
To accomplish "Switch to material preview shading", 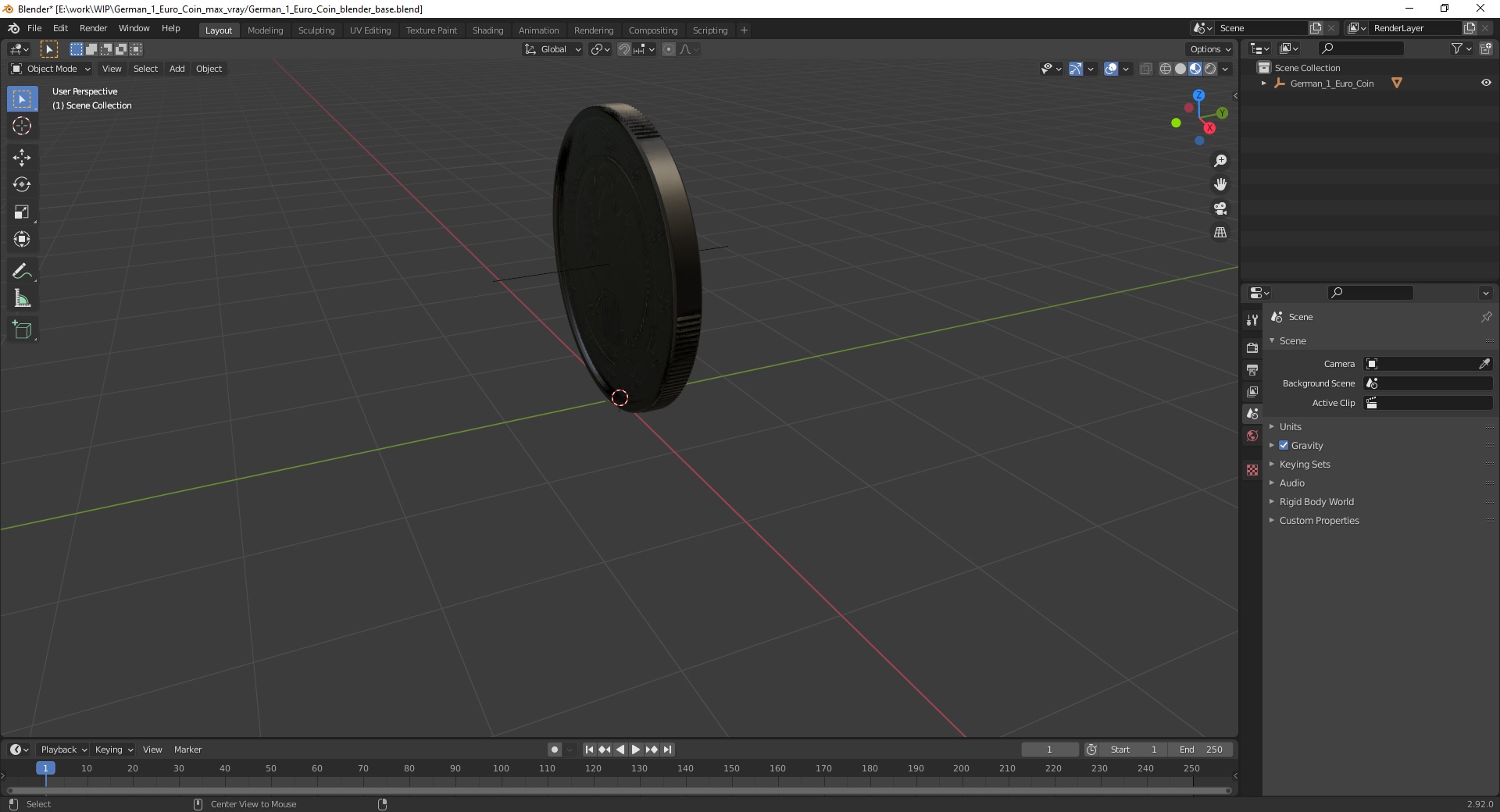I will 1195,69.
